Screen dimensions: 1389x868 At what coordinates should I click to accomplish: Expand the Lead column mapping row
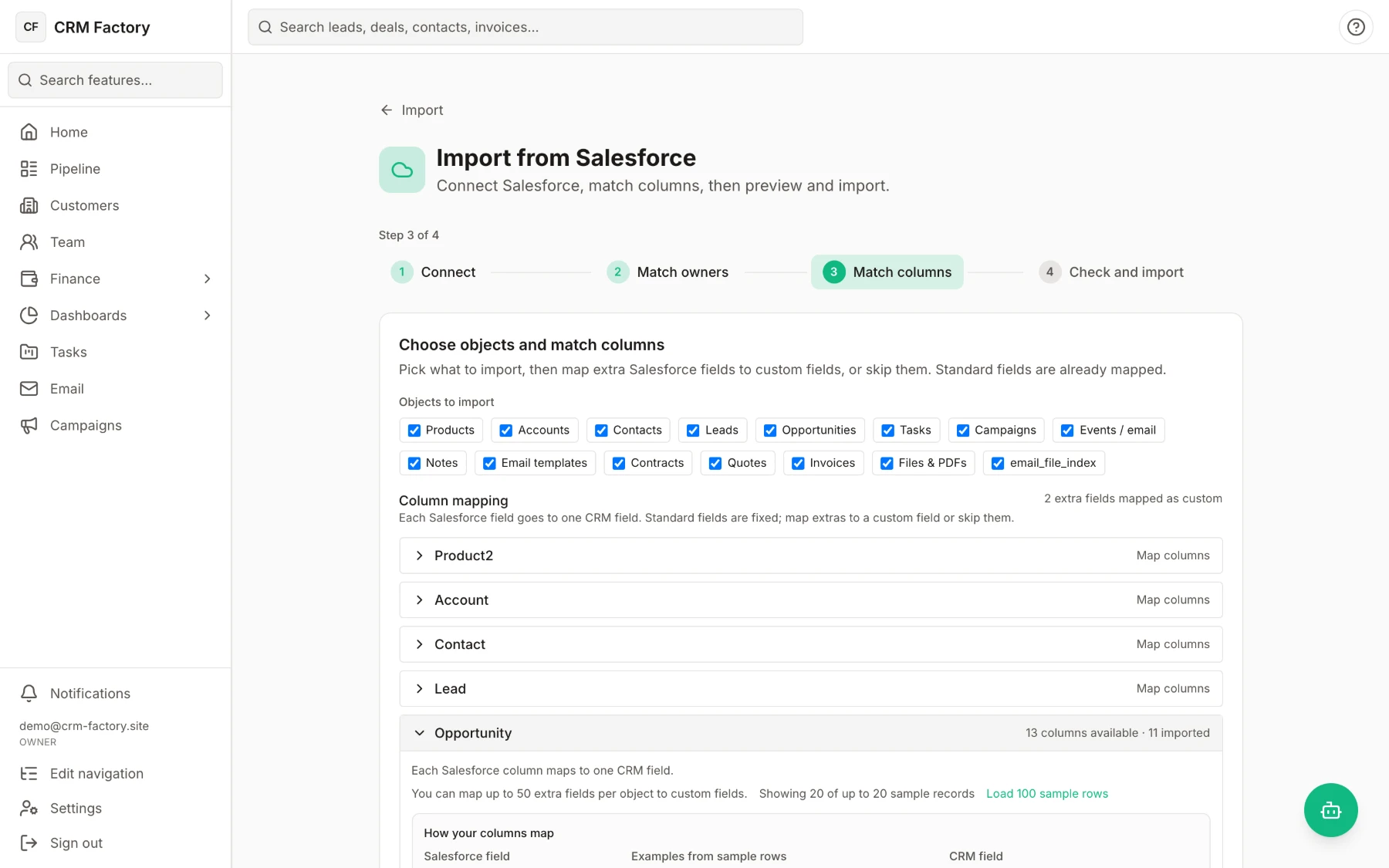pos(810,689)
